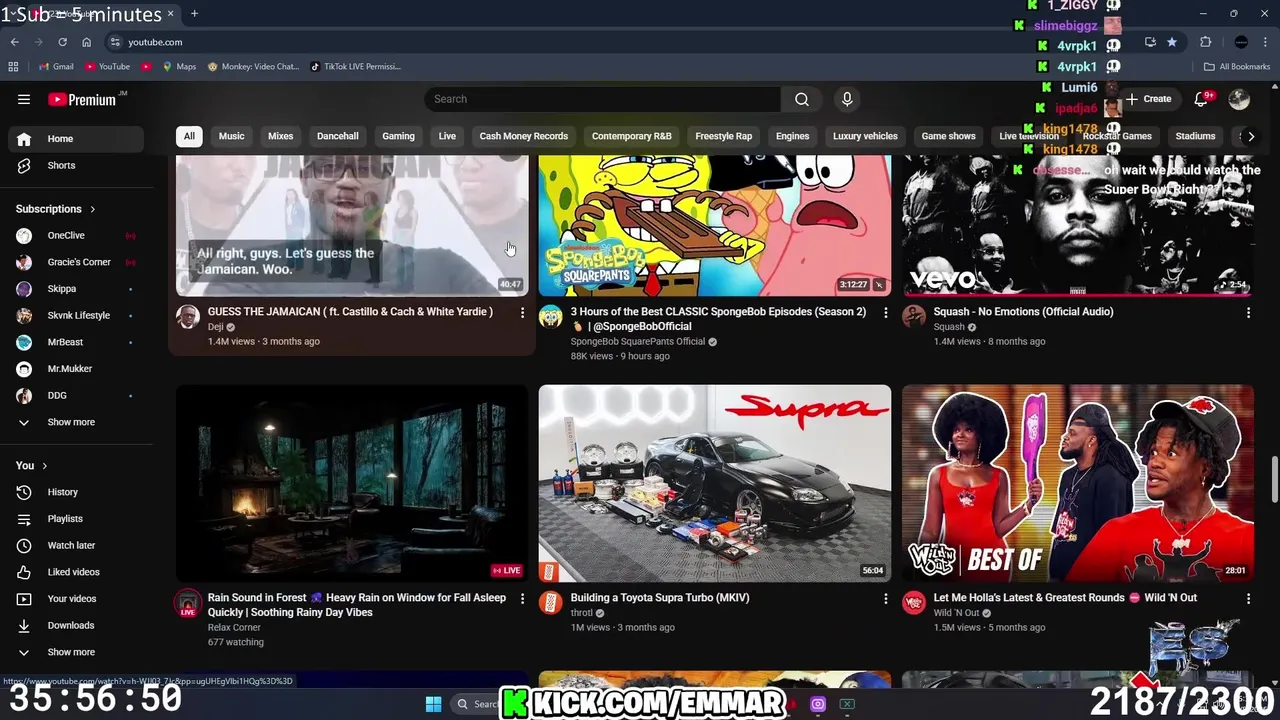Open more options for GUESS THE JAMAICAN video
Viewport: 1280px width, 720px height.
[x=522, y=313]
